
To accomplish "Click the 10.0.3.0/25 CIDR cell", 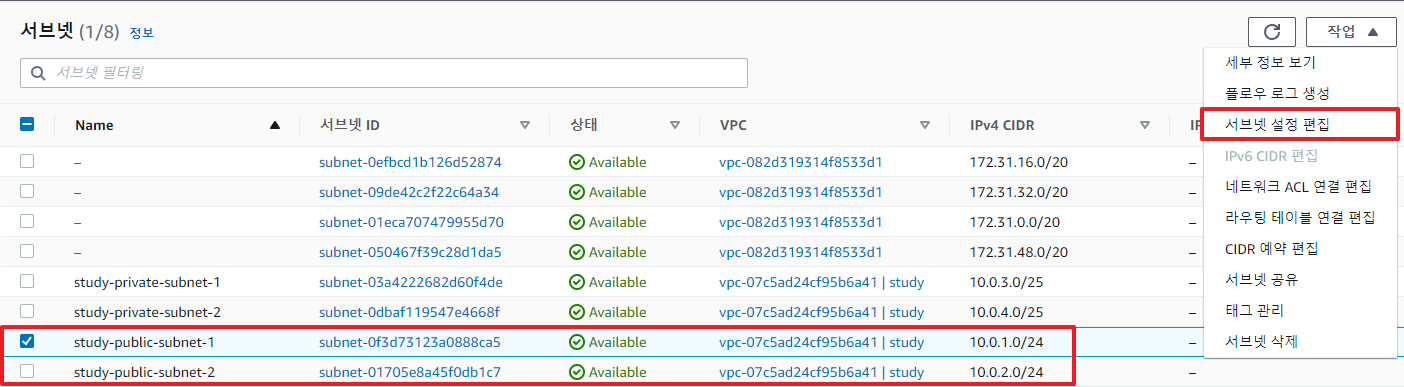I will (1007, 282).
